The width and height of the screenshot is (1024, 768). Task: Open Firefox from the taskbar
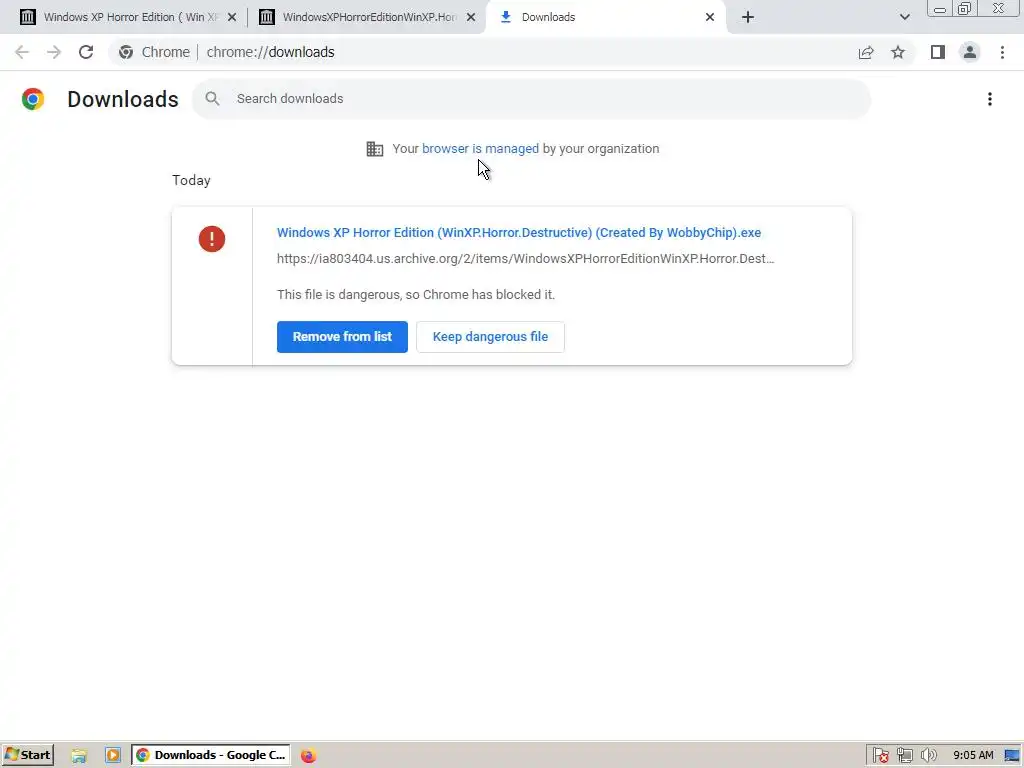(x=308, y=756)
